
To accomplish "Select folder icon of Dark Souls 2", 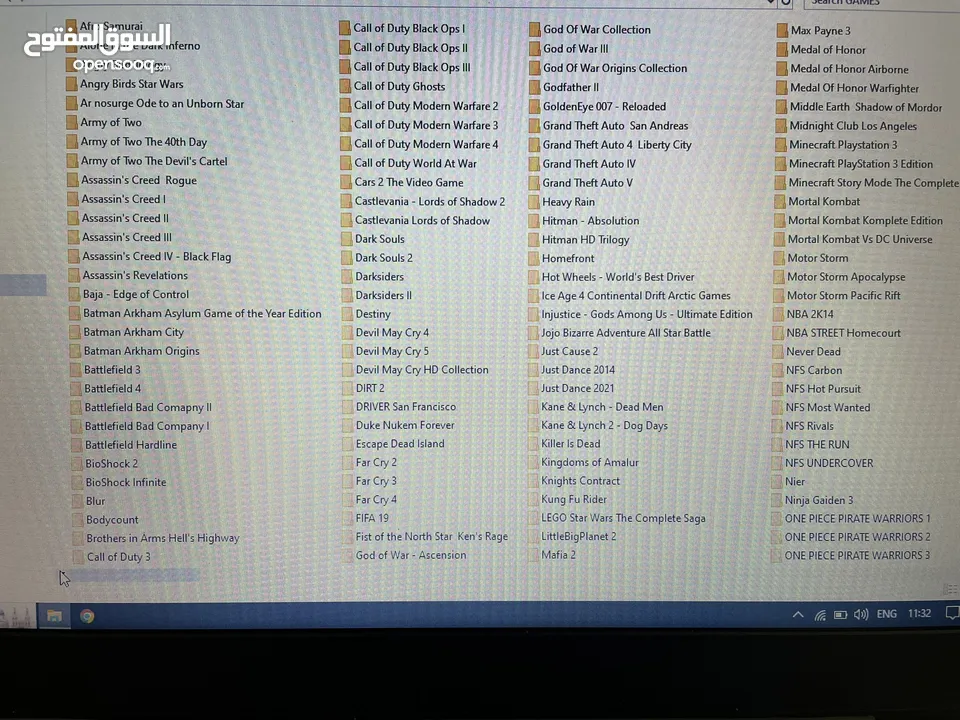I will pyautogui.click(x=347, y=258).
